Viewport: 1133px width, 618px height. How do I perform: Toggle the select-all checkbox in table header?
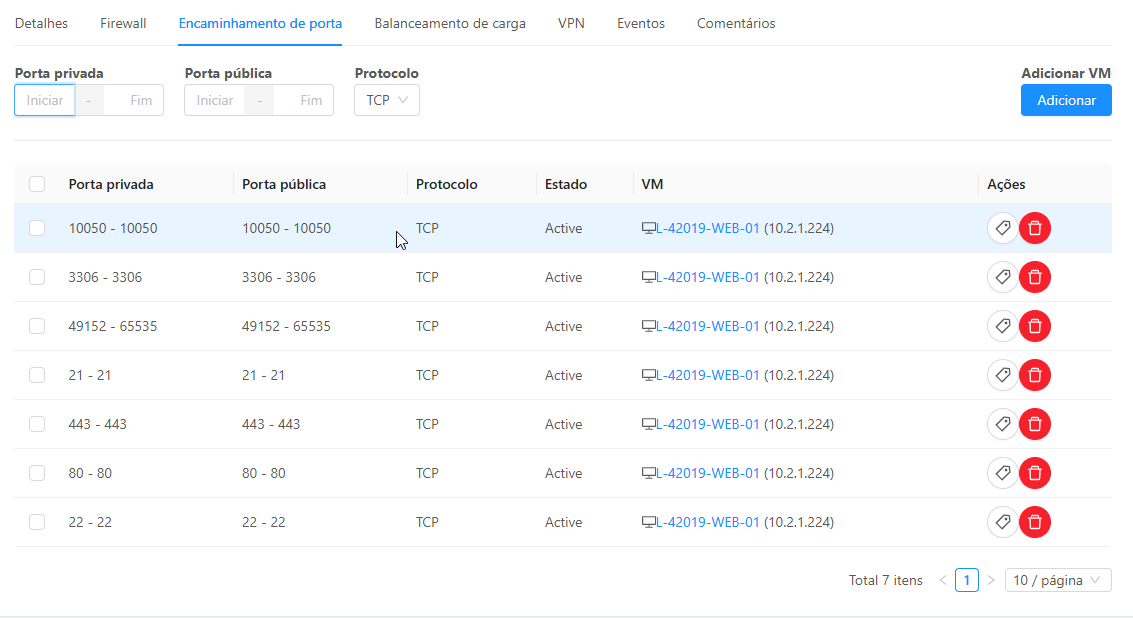coord(37,184)
